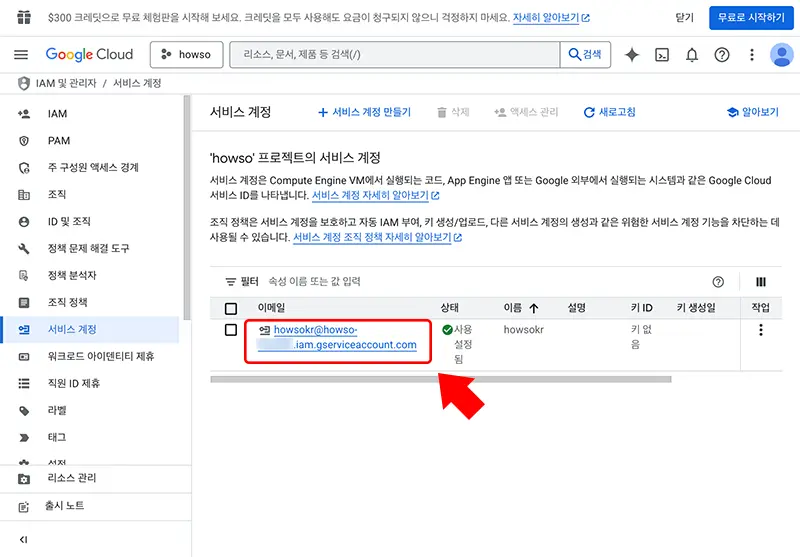The image size is (800, 557).
Task: Click the gift icon in credit banner
Action: (24, 17)
